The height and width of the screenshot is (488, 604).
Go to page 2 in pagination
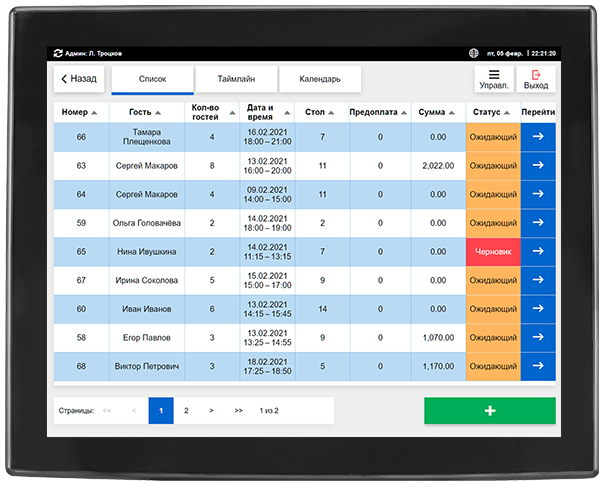coord(186,411)
